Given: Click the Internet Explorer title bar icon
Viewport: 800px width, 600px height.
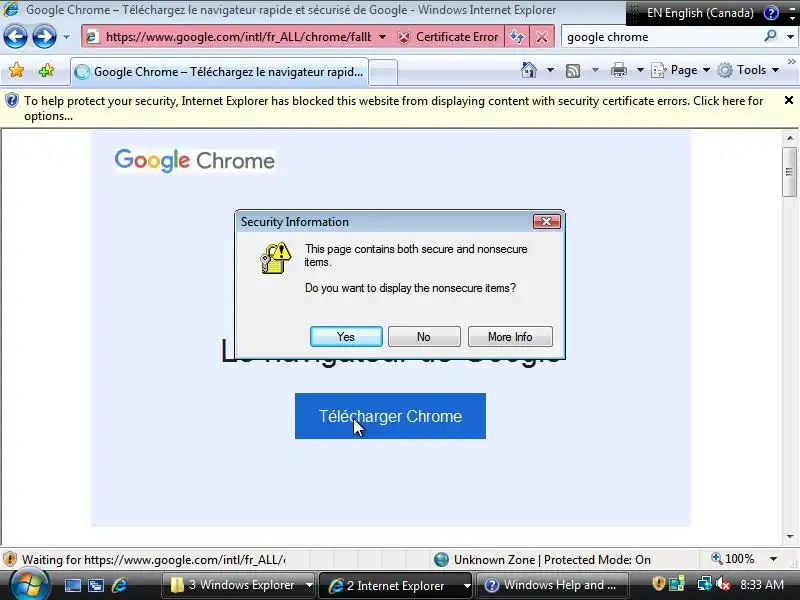Looking at the screenshot, I should (x=11, y=9).
